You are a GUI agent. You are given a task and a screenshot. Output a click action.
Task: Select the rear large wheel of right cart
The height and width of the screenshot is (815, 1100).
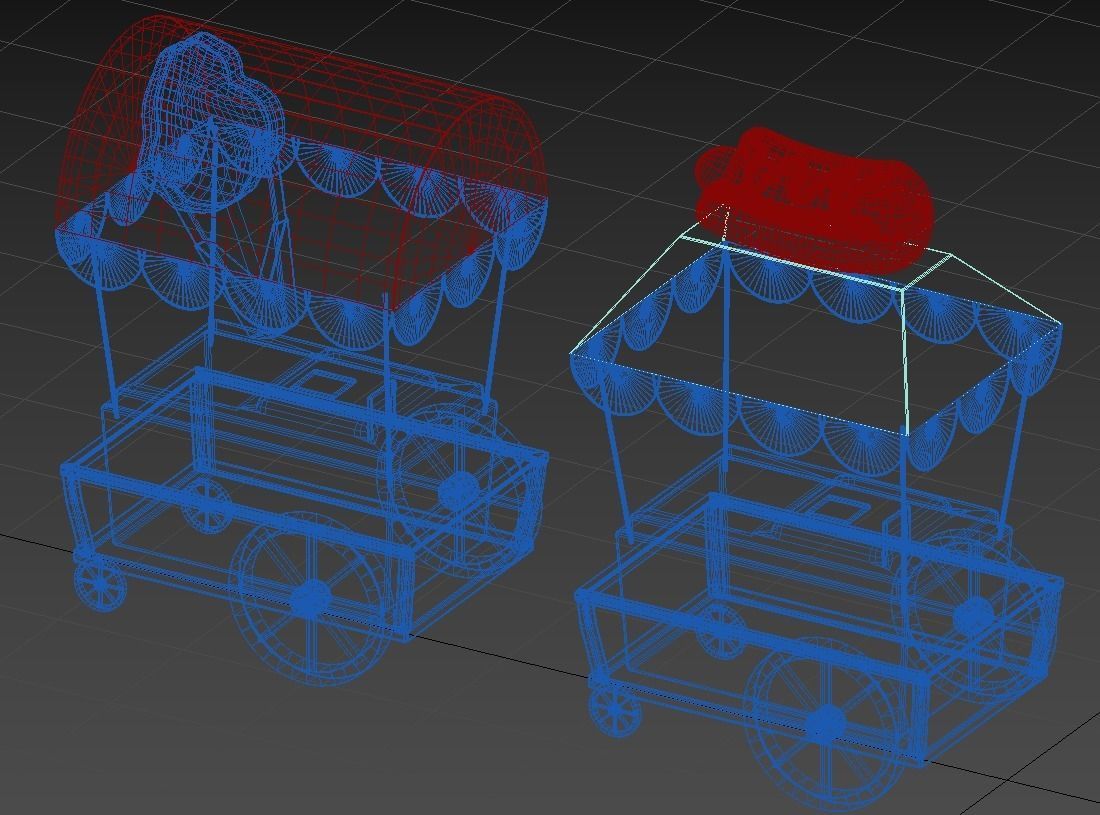972,614
